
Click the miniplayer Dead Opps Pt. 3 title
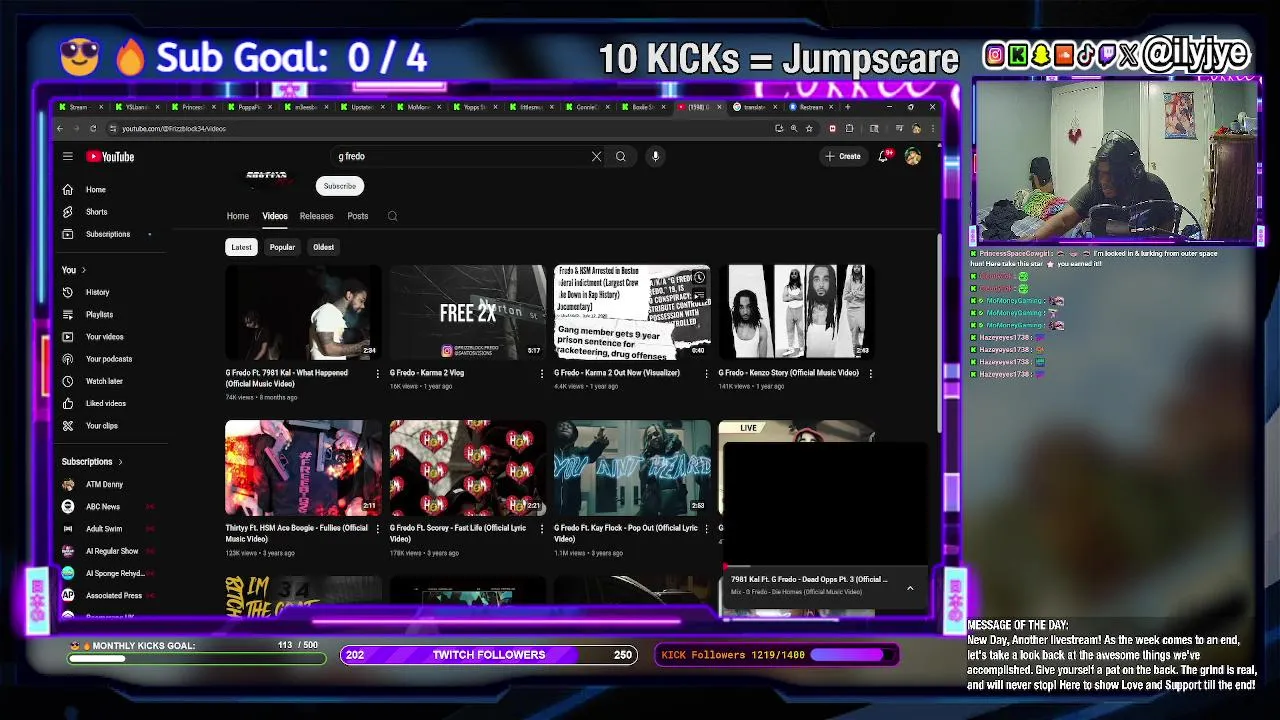tap(809, 579)
